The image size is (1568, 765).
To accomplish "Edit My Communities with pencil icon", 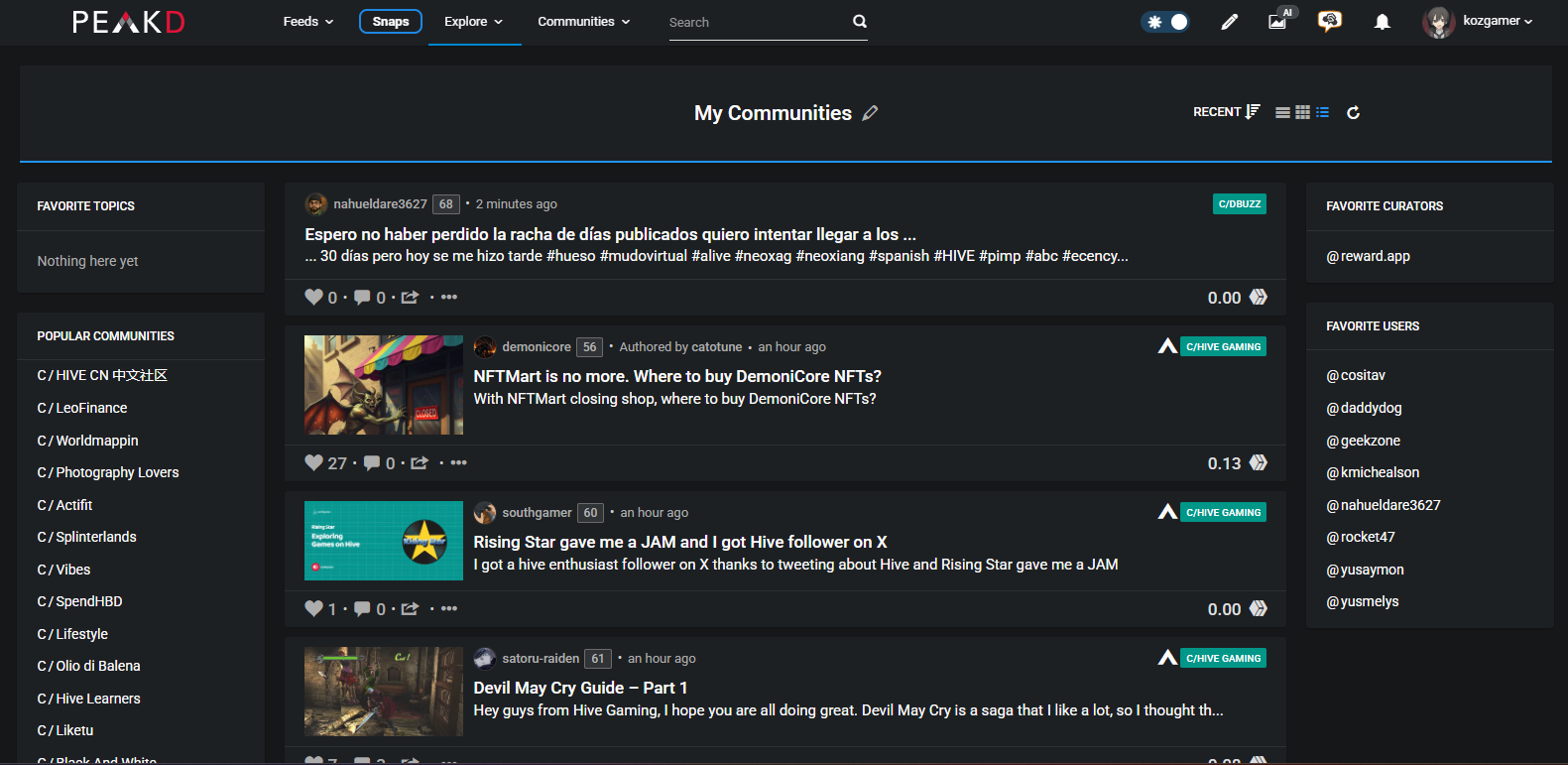I will [x=870, y=113].
